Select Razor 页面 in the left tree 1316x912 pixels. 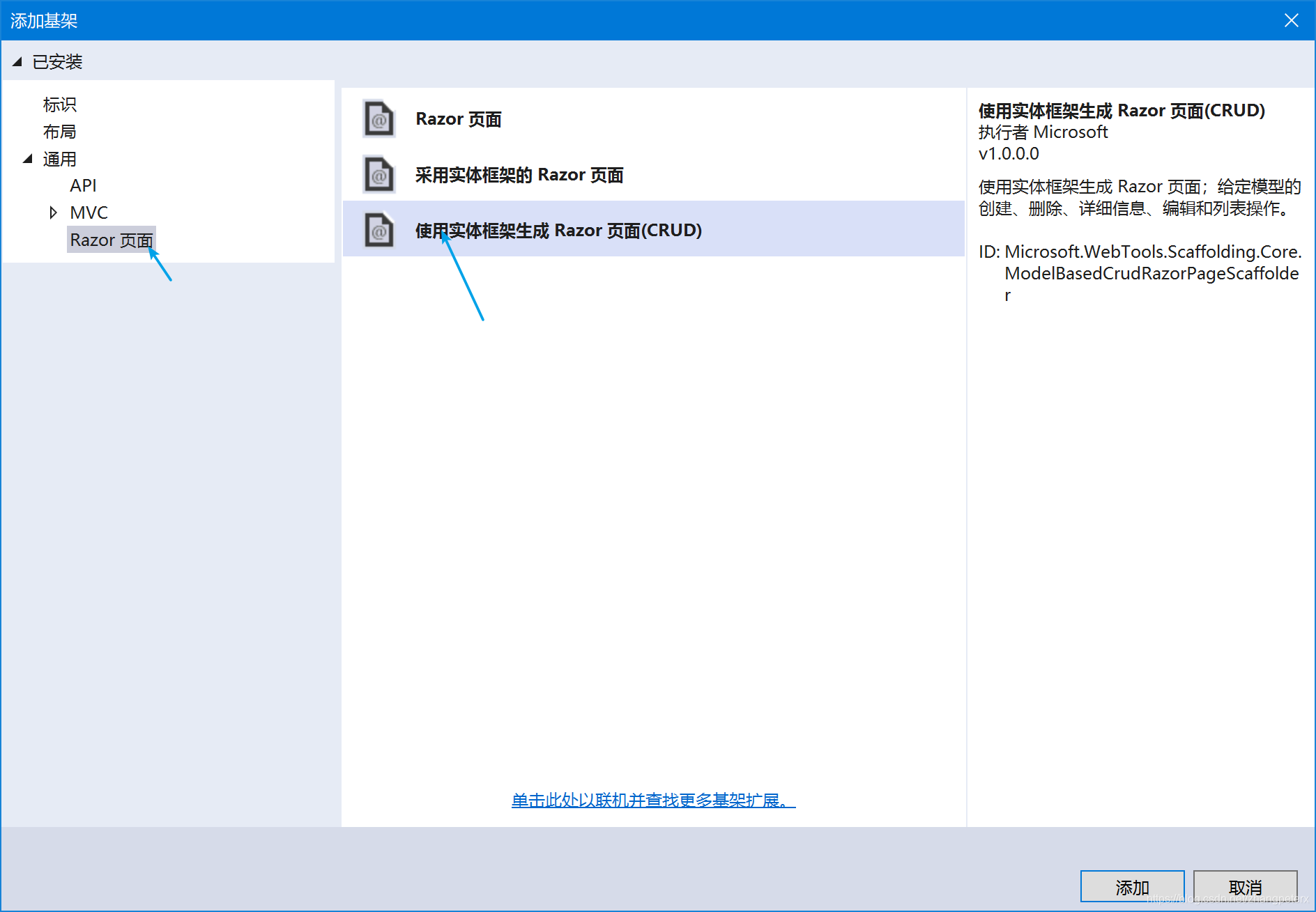pyautogui.click(x=112, y=240)
